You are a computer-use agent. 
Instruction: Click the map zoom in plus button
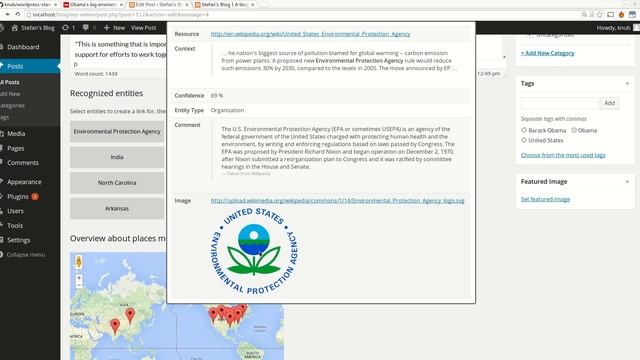coord(79,278)
